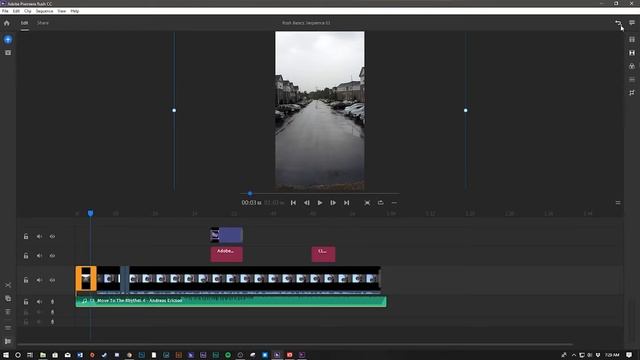Mute the music audio track
This screenshot has height=360, width=640.
pyautogui.click(x=39, y=302)
